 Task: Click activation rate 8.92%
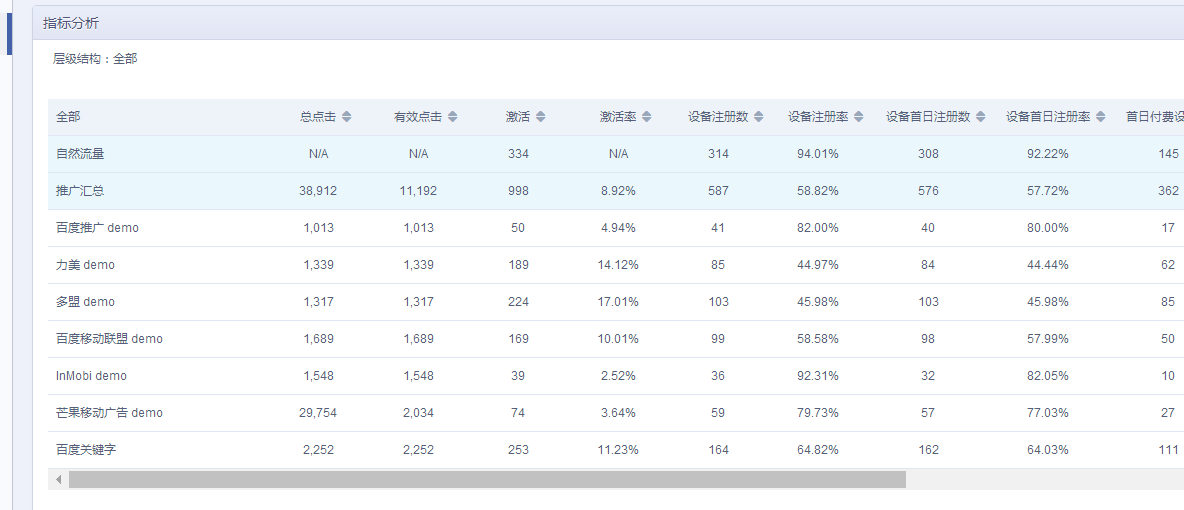tap(618, 191)
